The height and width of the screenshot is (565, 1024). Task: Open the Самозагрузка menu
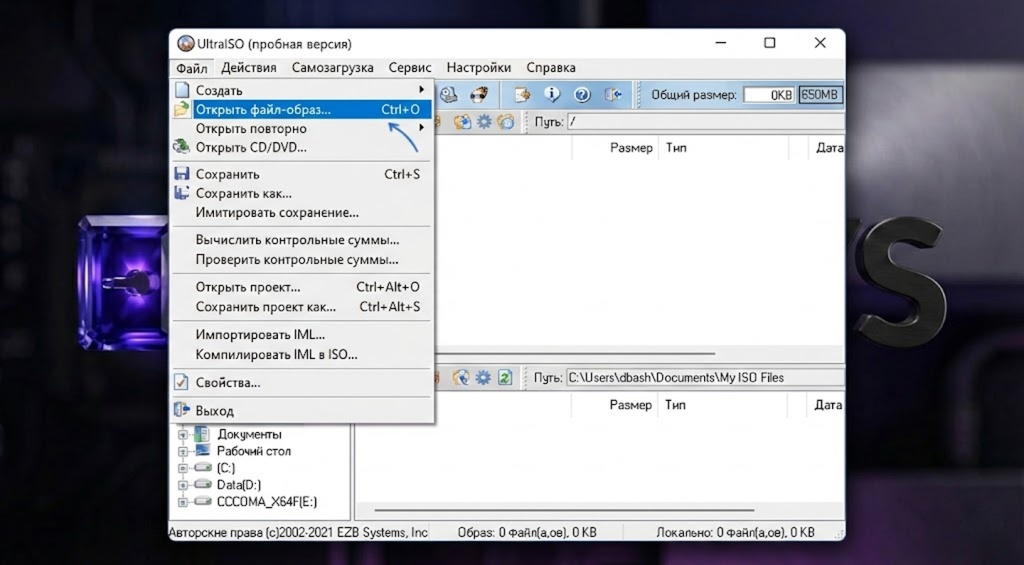point(332,68)
